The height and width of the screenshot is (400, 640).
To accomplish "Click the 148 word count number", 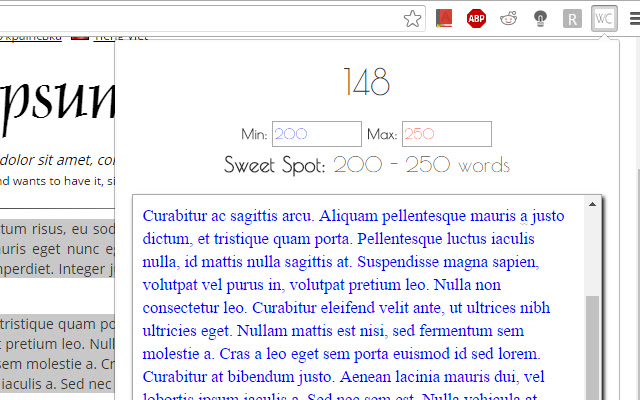I will [367, 82].
